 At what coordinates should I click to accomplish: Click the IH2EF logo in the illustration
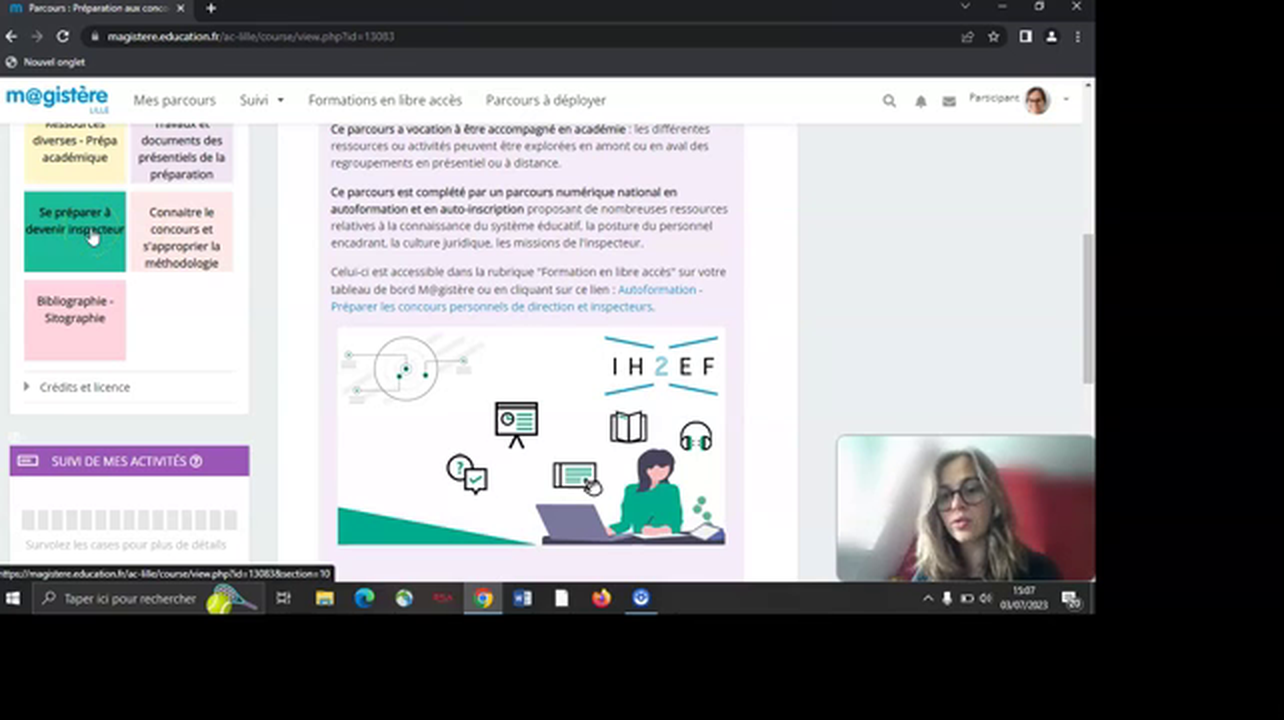tap(661, 366)
